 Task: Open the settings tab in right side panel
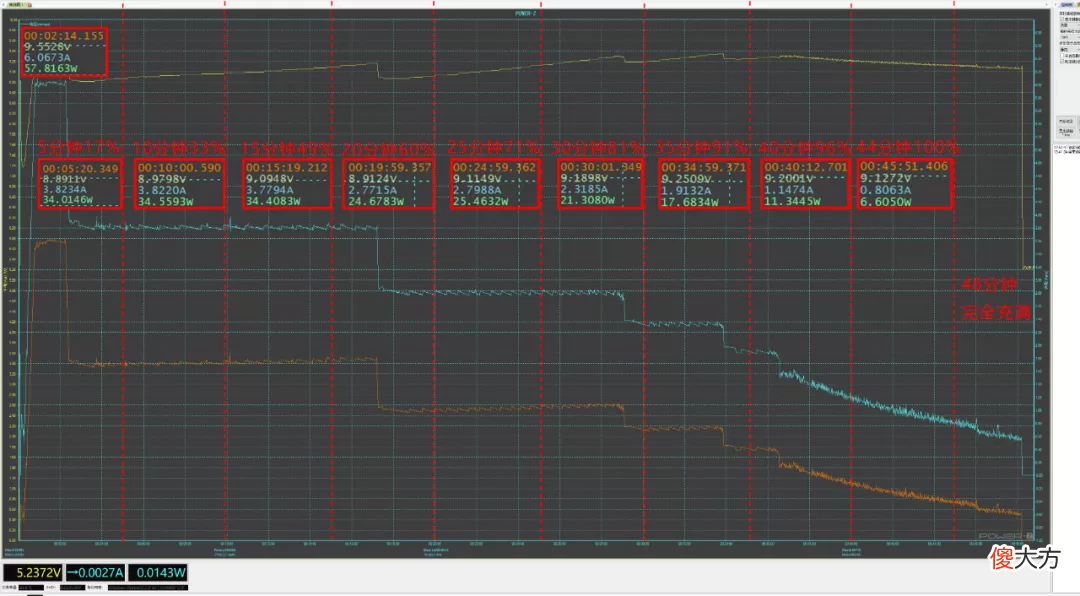tap(1066, 5)
